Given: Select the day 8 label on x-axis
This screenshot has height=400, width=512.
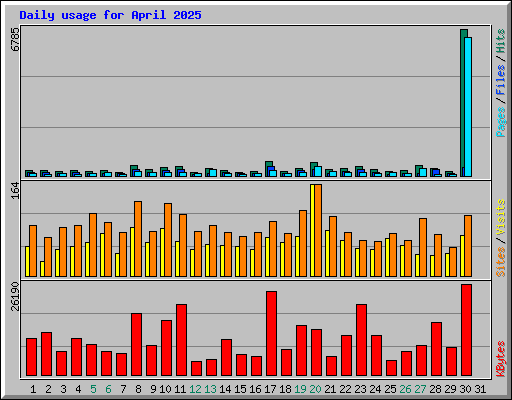Looking at the screenshot, I should click(x=138, y=389).
